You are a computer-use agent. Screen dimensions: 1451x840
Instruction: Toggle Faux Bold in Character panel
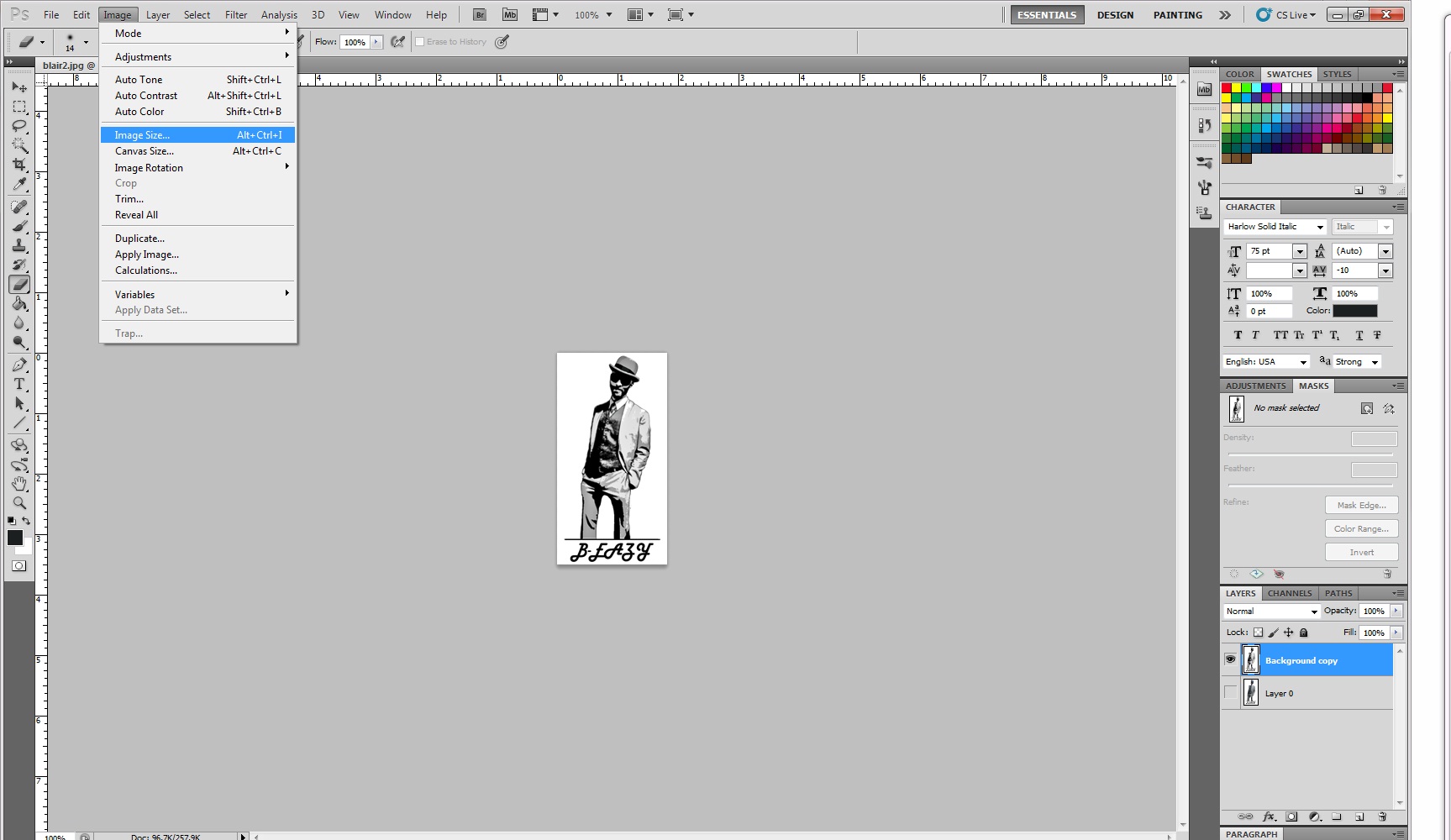point(1238,335)
